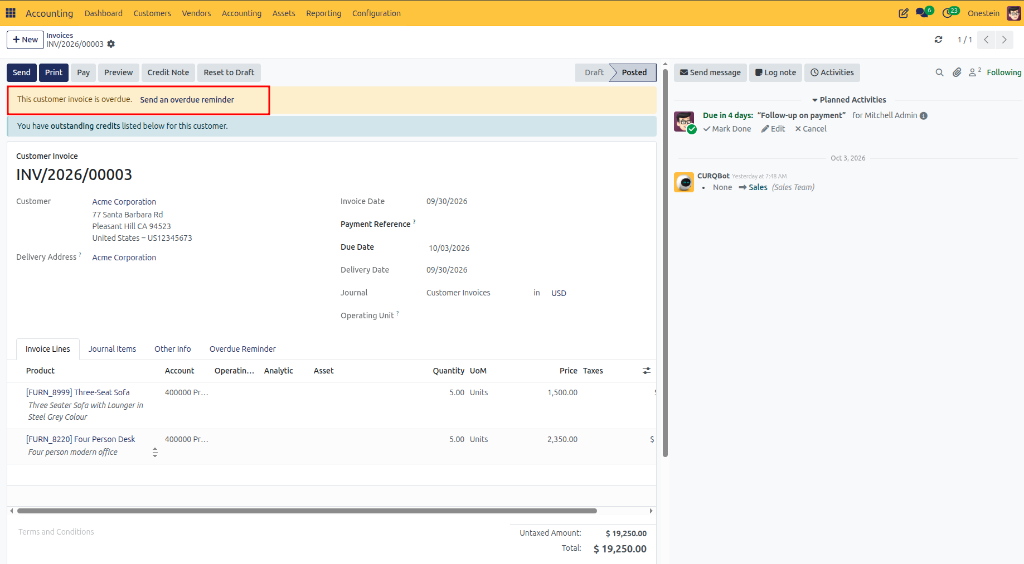The image size is (1024, 564).
Task: Select the Draft status stage
Action: tap(593, 72)
